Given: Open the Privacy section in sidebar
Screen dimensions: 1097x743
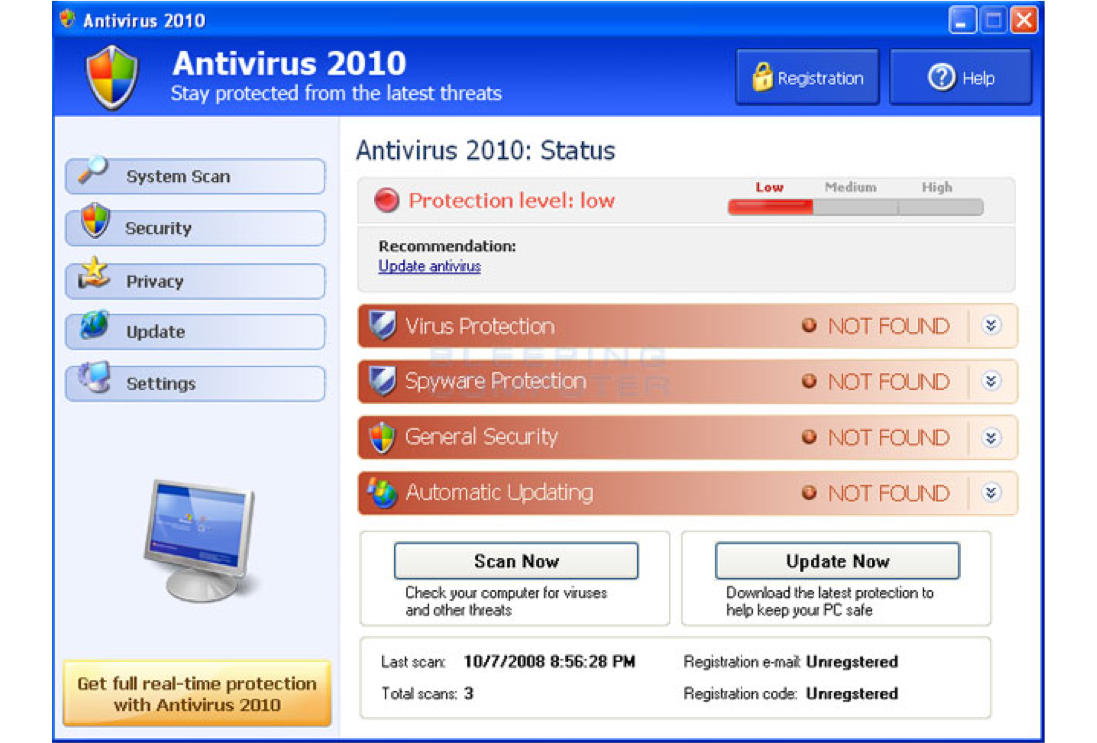Looking at the screenshot, I should 195,282.
